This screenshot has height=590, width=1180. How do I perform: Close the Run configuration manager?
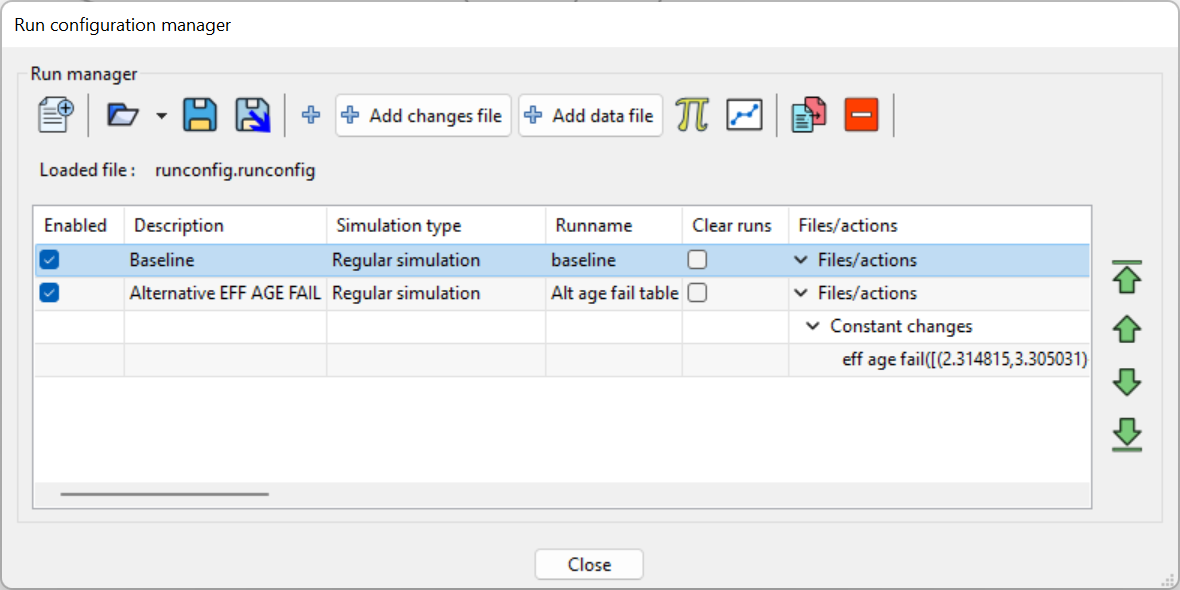[x=589, y=564]
